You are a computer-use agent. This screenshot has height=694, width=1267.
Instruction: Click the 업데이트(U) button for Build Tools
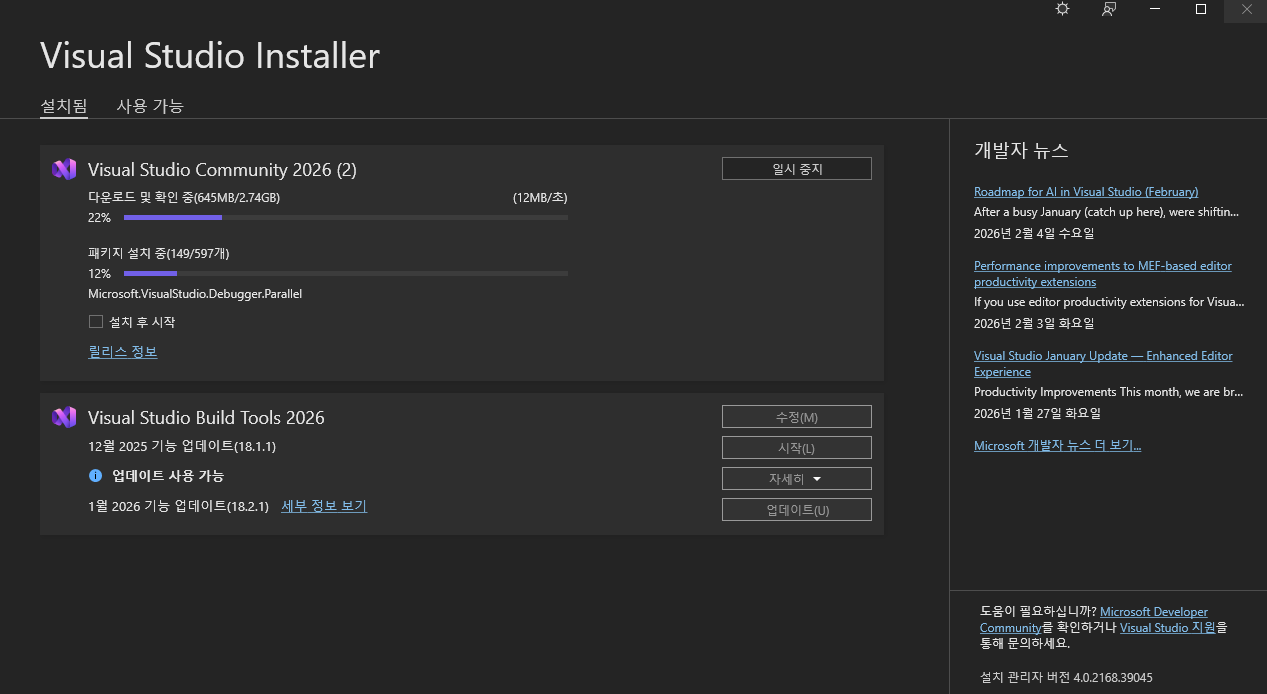click(797, 510)
